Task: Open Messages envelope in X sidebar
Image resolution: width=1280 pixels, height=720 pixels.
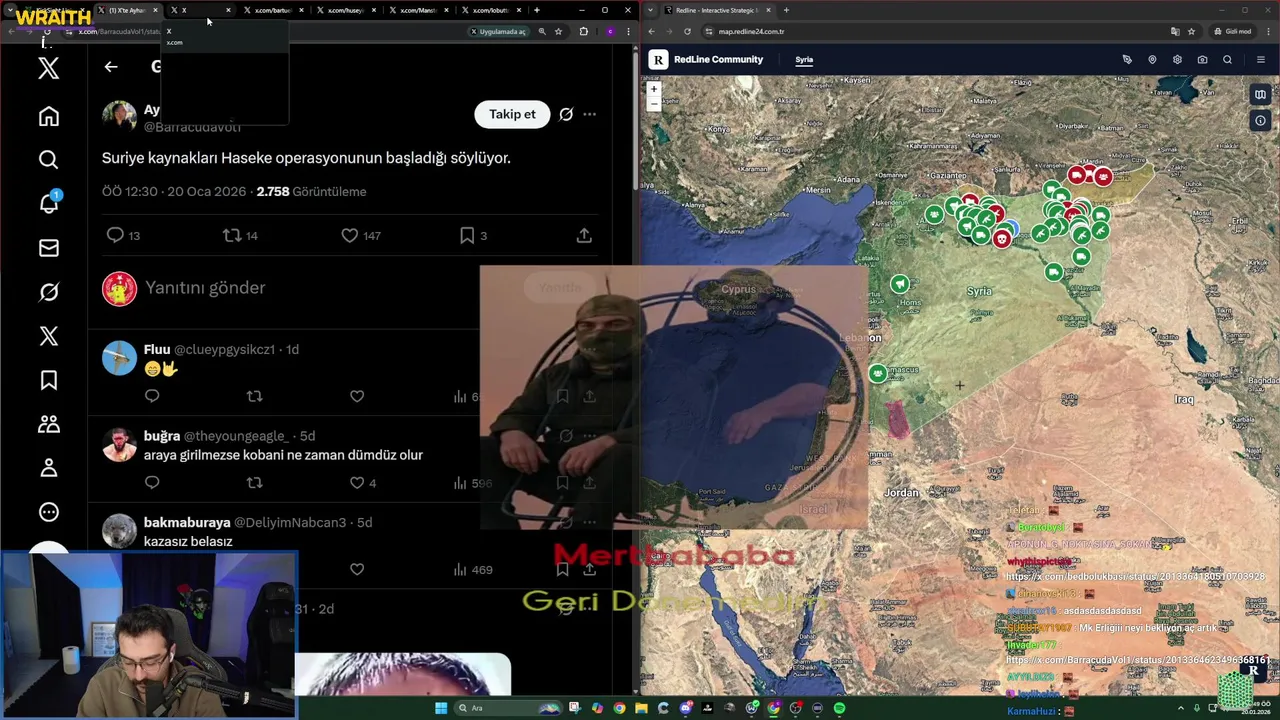Action: [48, 248]
